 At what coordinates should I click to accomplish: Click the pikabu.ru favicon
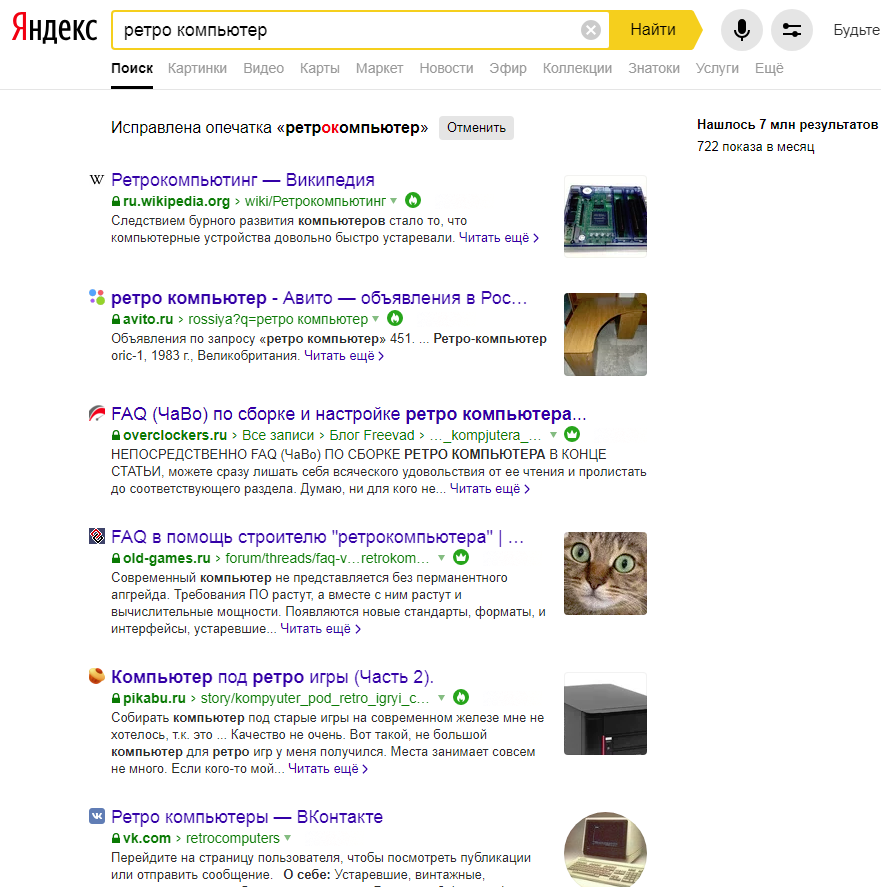tap(97, 676)
